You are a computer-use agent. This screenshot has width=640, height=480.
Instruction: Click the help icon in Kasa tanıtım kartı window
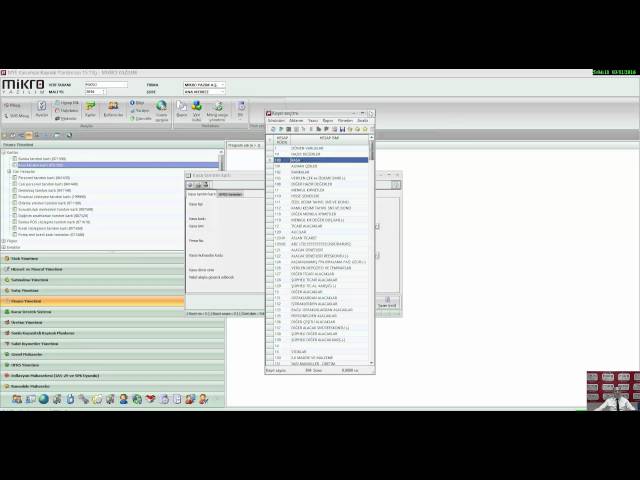(396, 185)
